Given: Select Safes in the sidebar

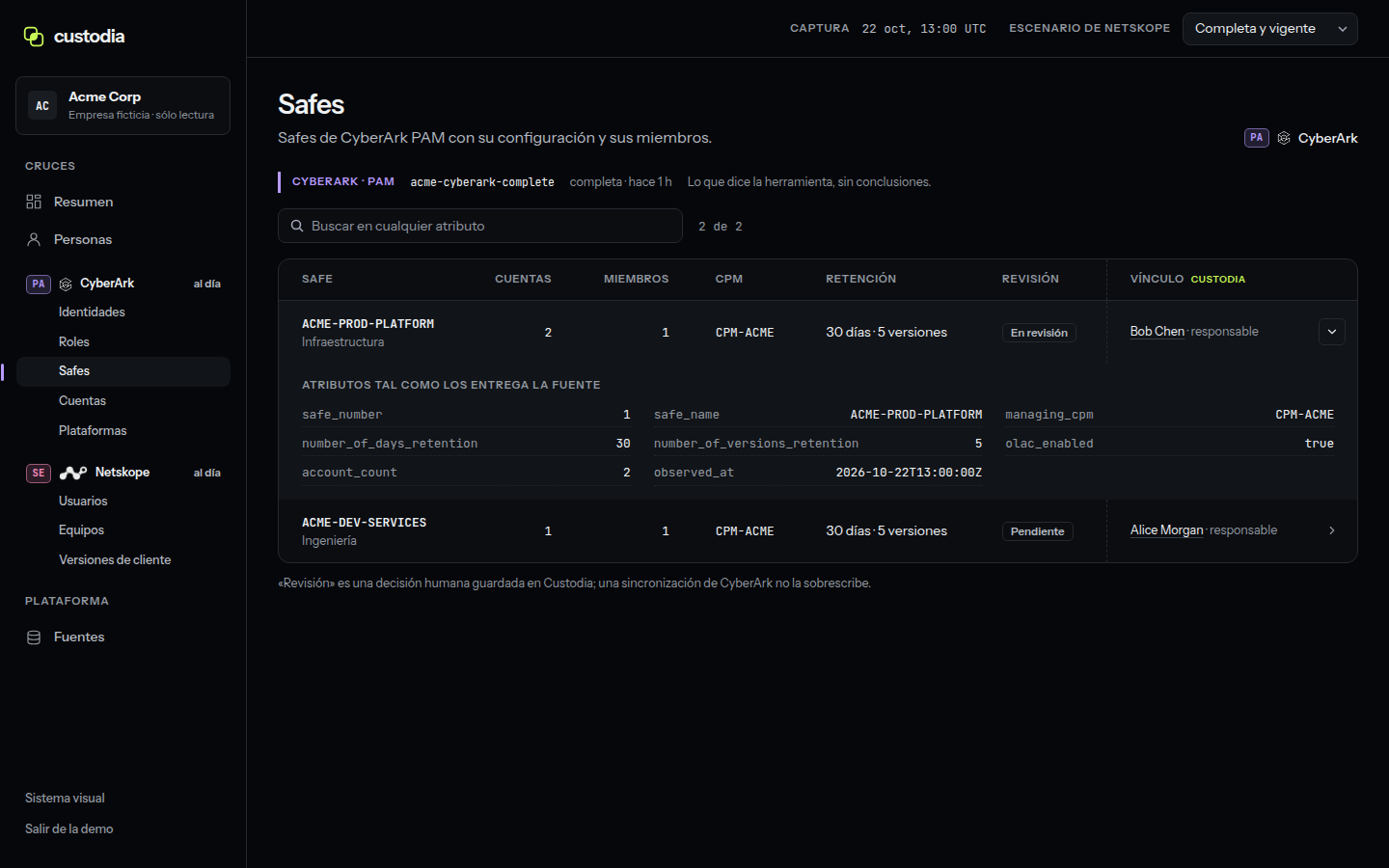Looking at the screenshot, I should (123, 371).
